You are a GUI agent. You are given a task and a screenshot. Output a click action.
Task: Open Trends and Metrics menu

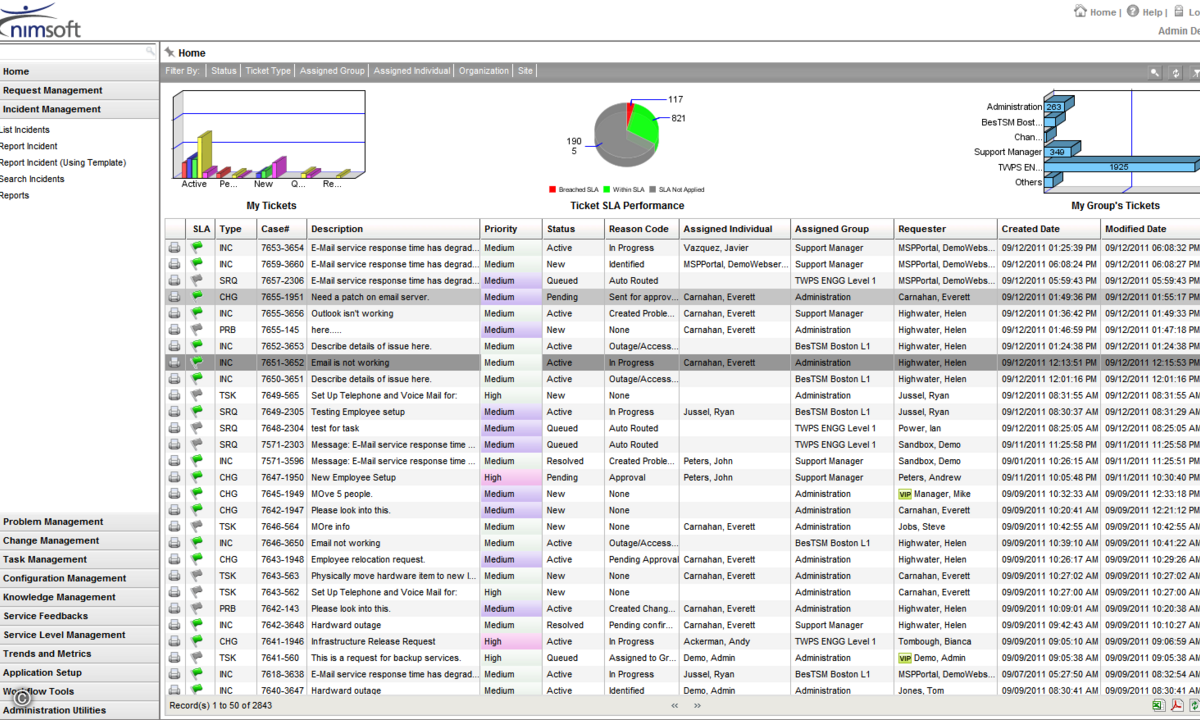click(x=79, y=654)
